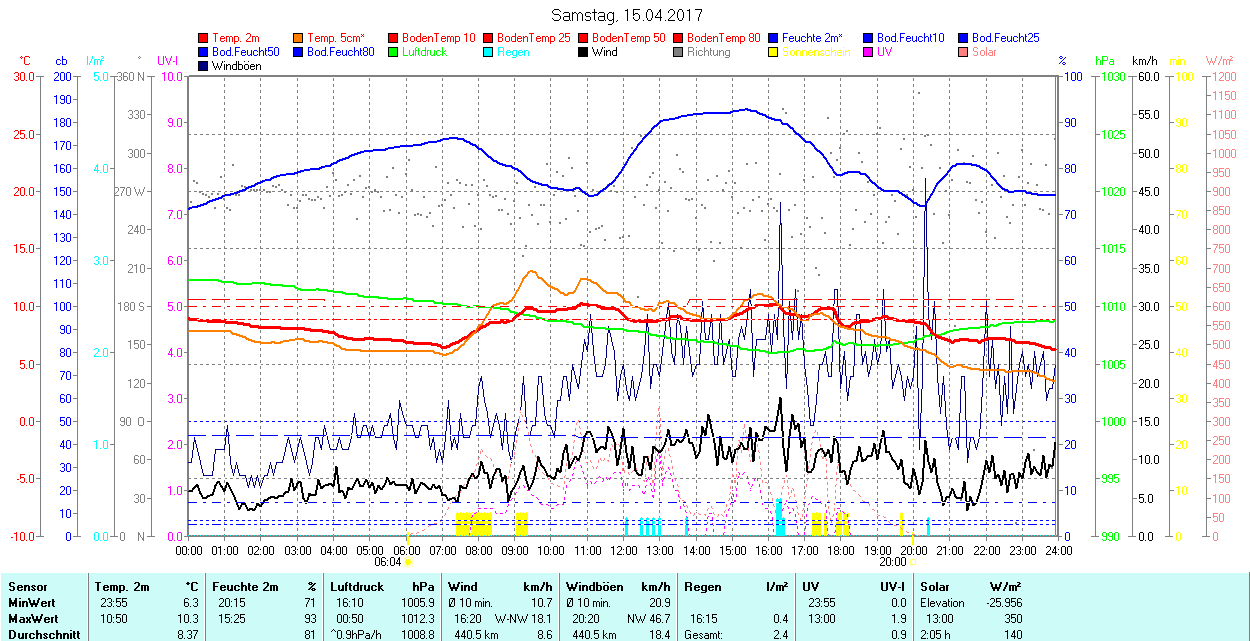This screenshot has height=641, width=1250.
Task: Click the orange Temp. 5cm* legend swatch
Action: 299,38
